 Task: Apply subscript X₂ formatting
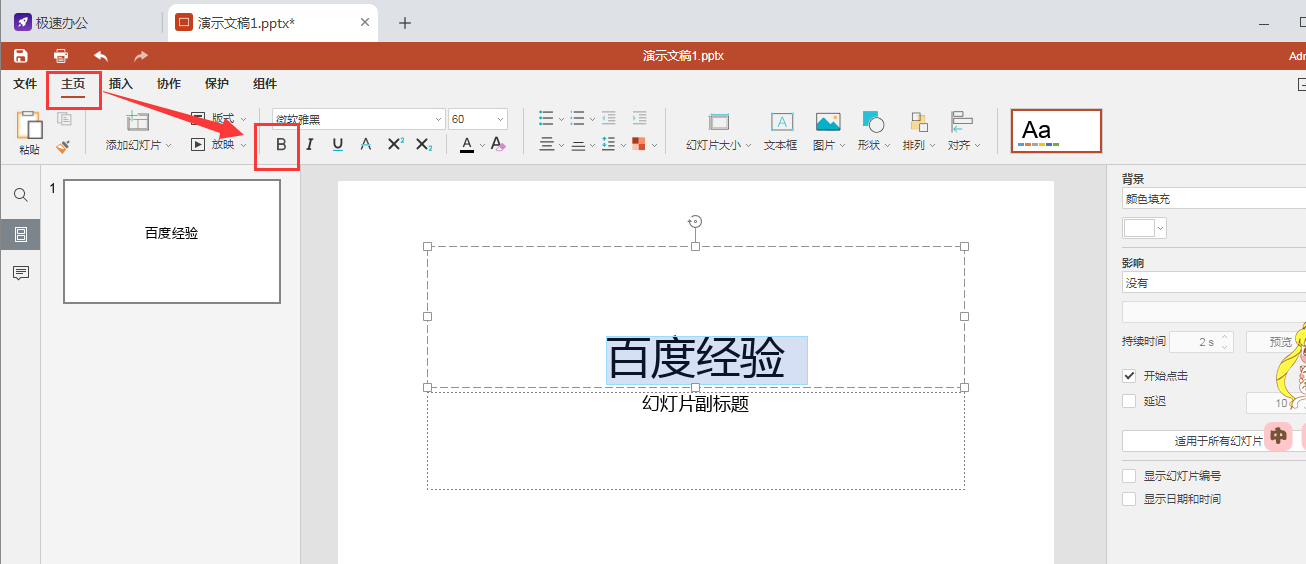(424, 145)
